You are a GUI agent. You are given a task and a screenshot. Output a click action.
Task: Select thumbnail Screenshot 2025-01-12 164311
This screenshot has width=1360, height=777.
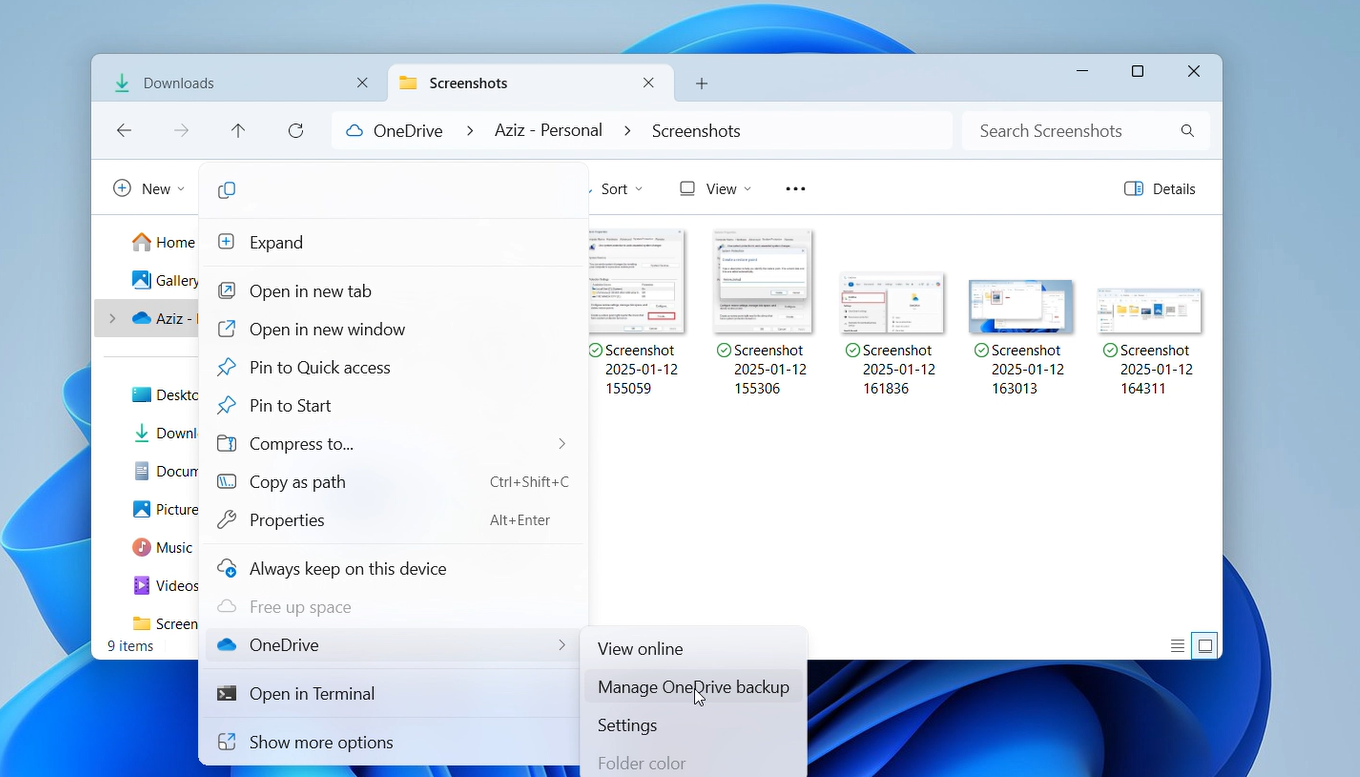point(1149,311)
